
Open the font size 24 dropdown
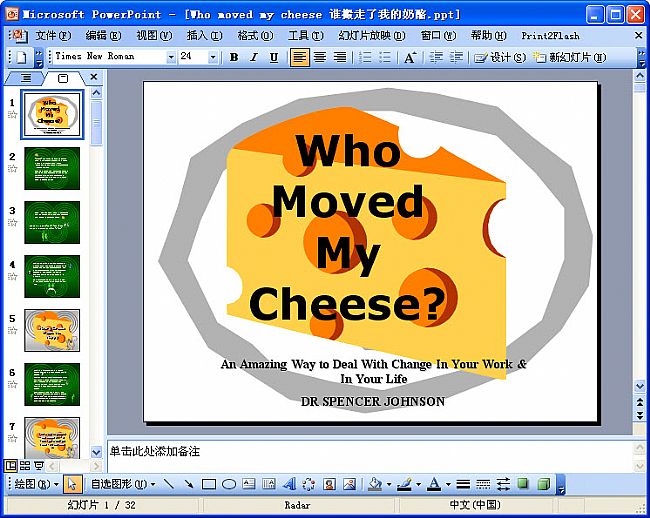pos(213,57)
